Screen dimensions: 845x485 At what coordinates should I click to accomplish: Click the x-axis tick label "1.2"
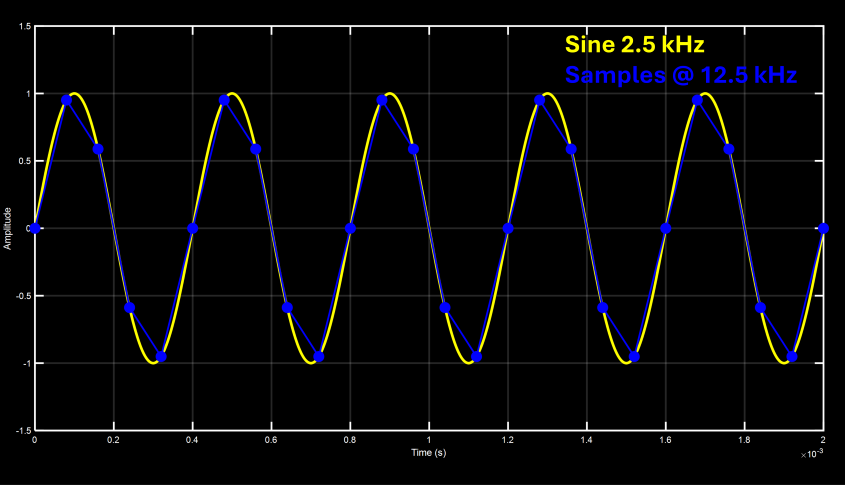click(x=508, y=440)
